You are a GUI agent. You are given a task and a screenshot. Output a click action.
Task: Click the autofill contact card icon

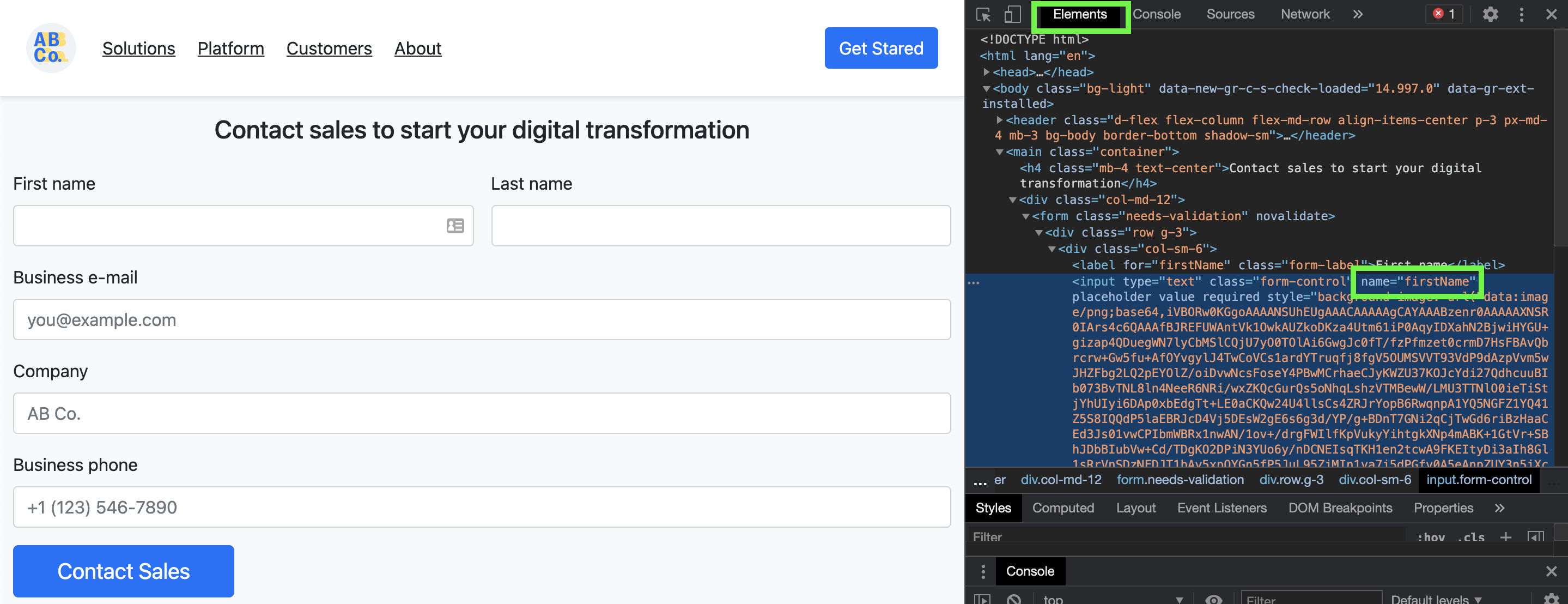[455, 226]
